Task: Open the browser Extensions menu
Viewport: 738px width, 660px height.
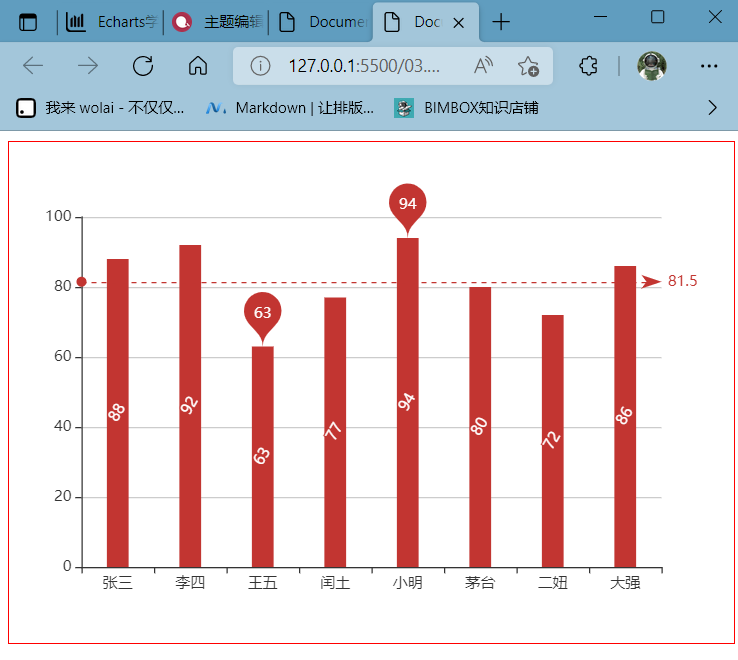Action: (589, 66)
